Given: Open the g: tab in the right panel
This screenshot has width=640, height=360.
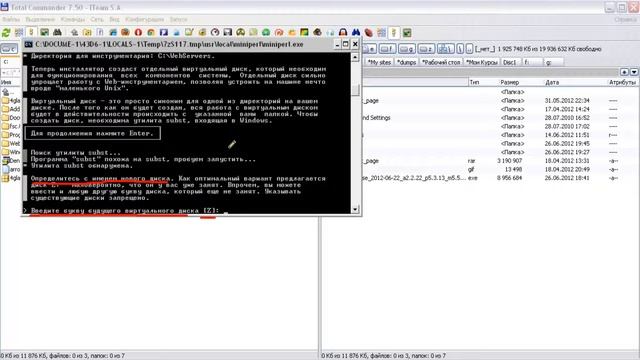Looking at the screenshot, I should 553,62.
